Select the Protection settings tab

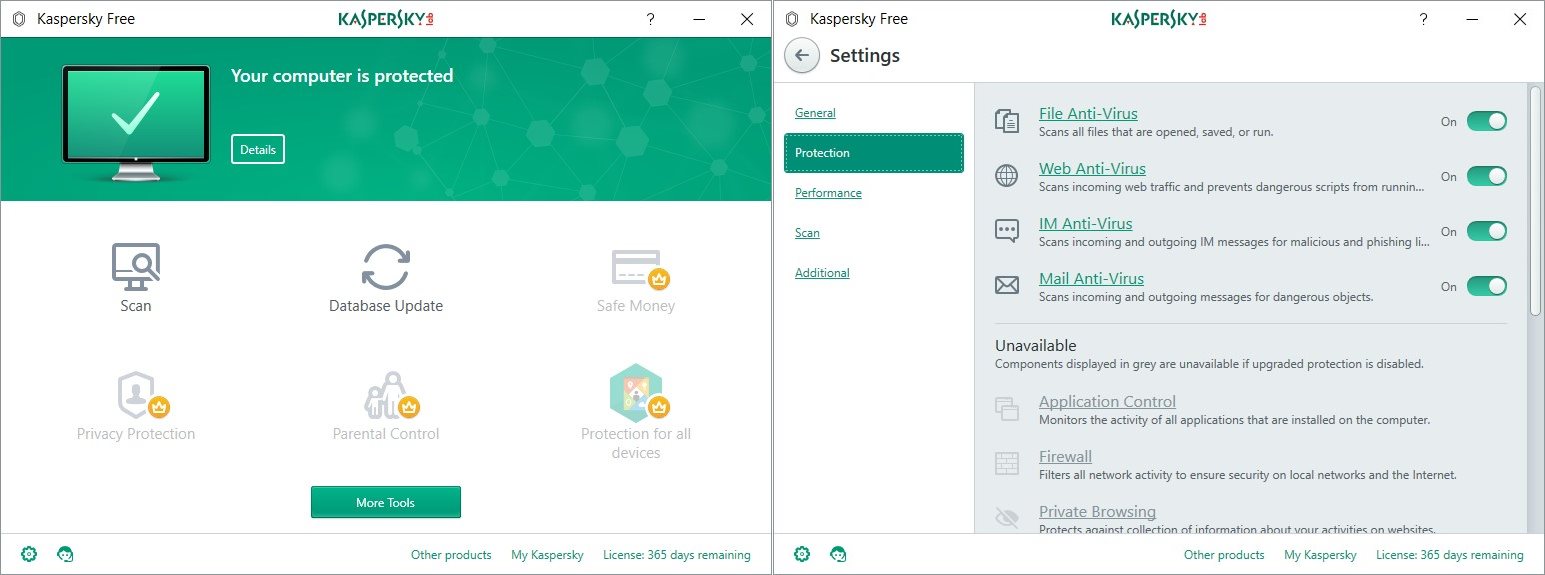[x=874, y=153]
